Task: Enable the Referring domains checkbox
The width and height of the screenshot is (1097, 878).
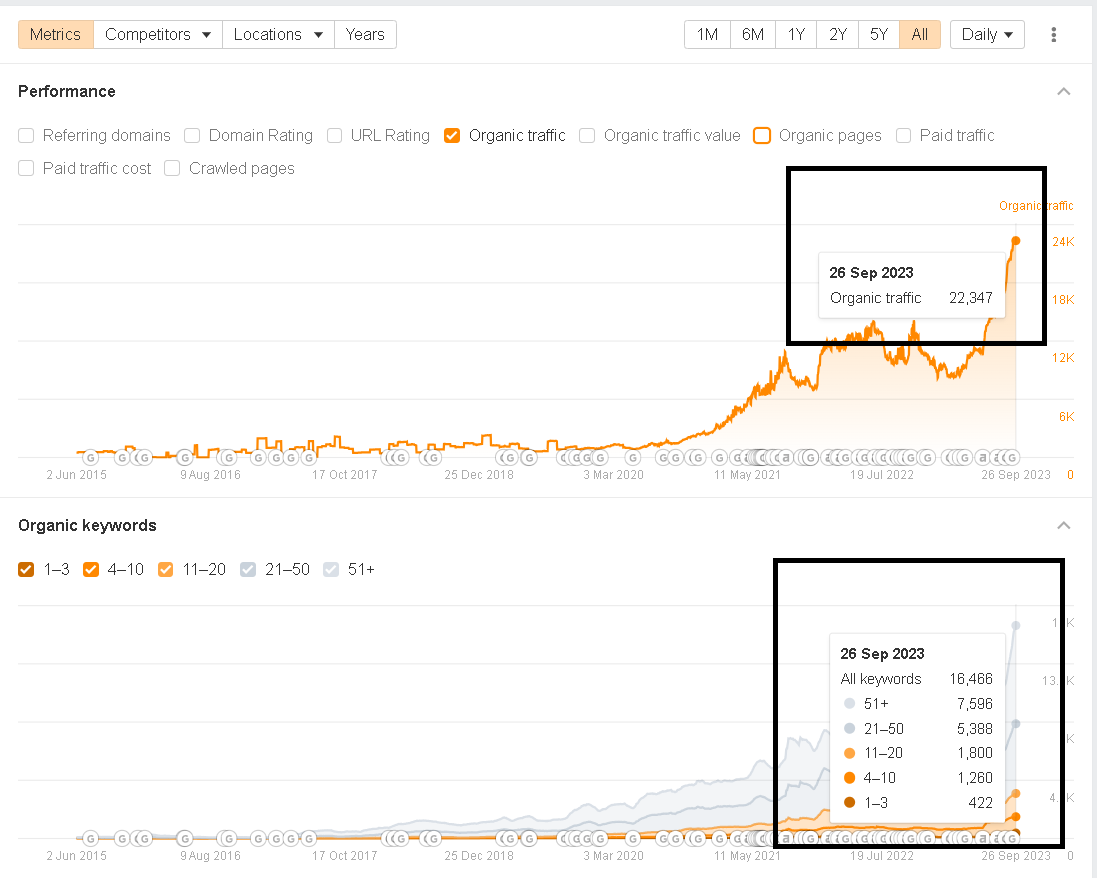Action: (x=26, y=136)
